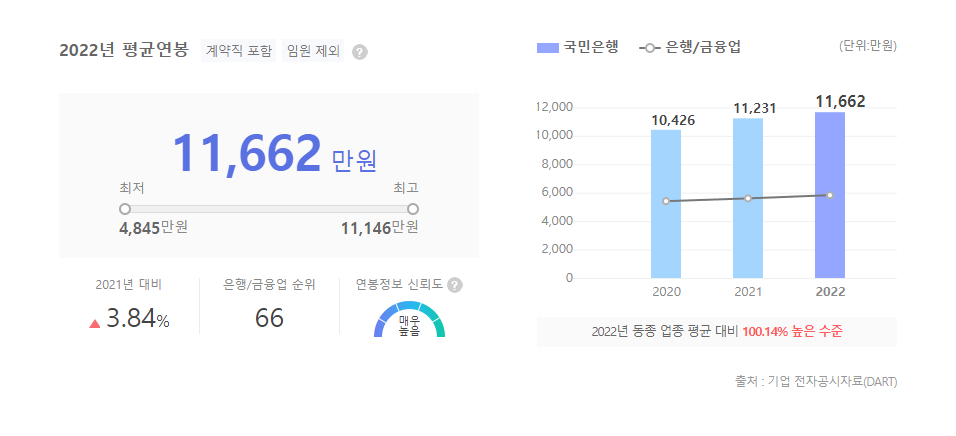Click the 2021 x-axis label
The height and width of the screenshot is (436, 956).
[x=748, y=291]
